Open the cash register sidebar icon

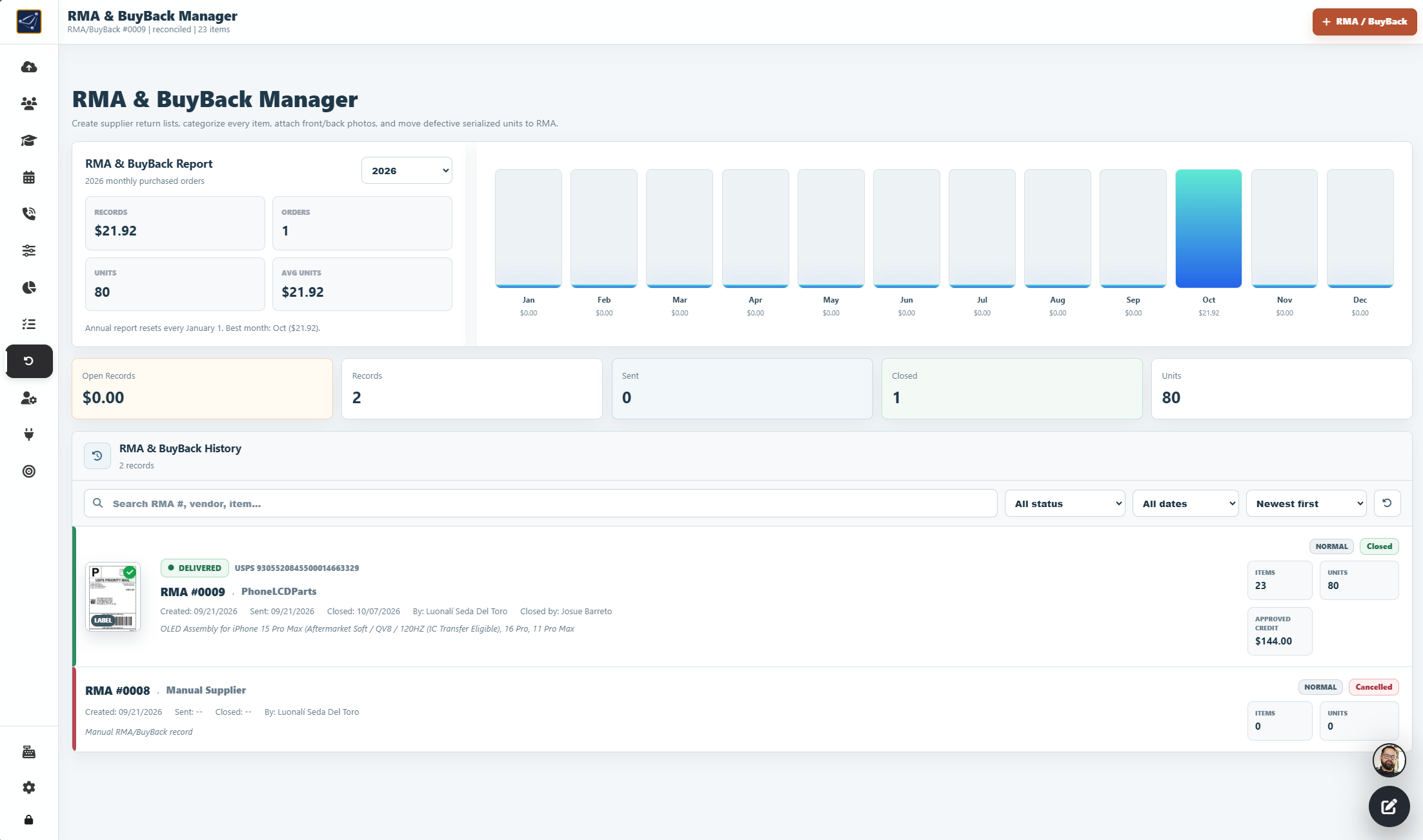(x=29, y=752)
